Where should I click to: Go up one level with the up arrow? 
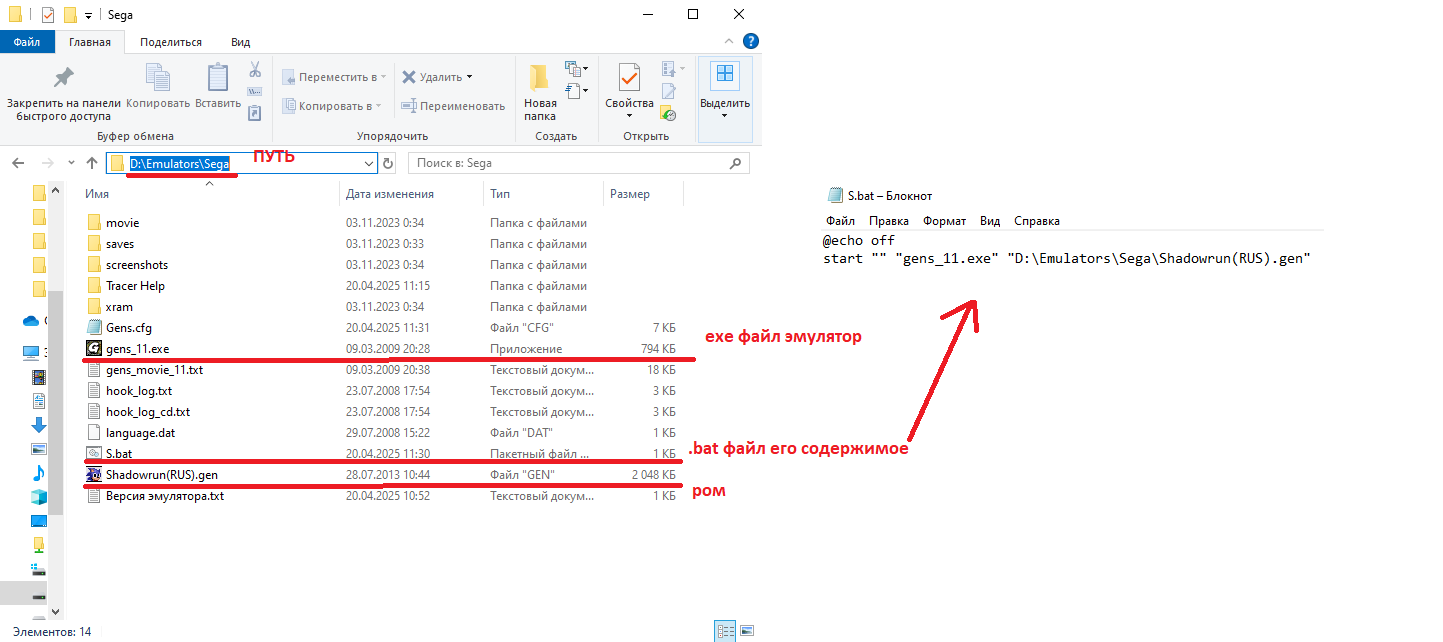coord(92,163)
